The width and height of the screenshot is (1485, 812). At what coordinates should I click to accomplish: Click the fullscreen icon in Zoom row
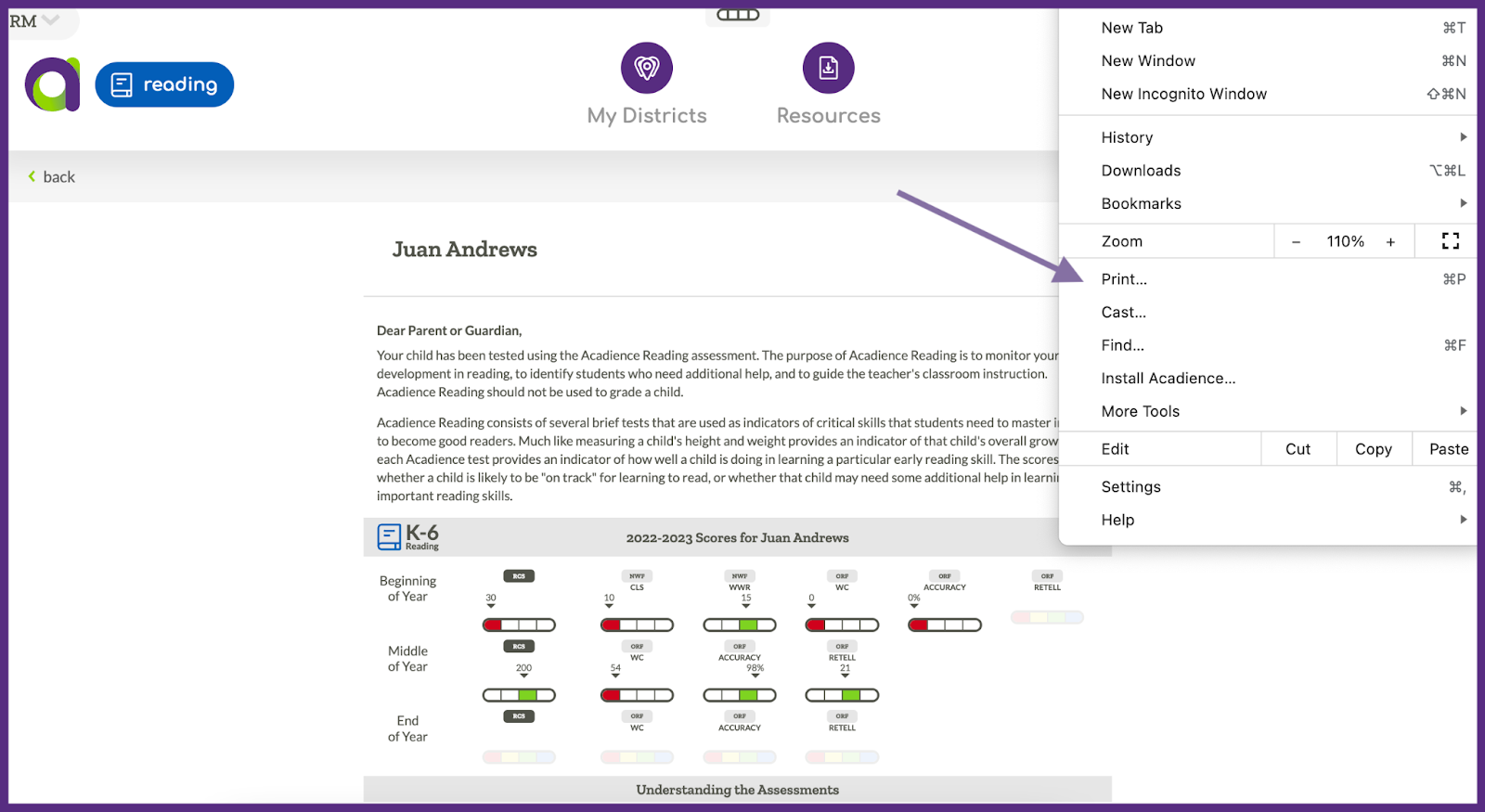click(x=1450, y=241)
